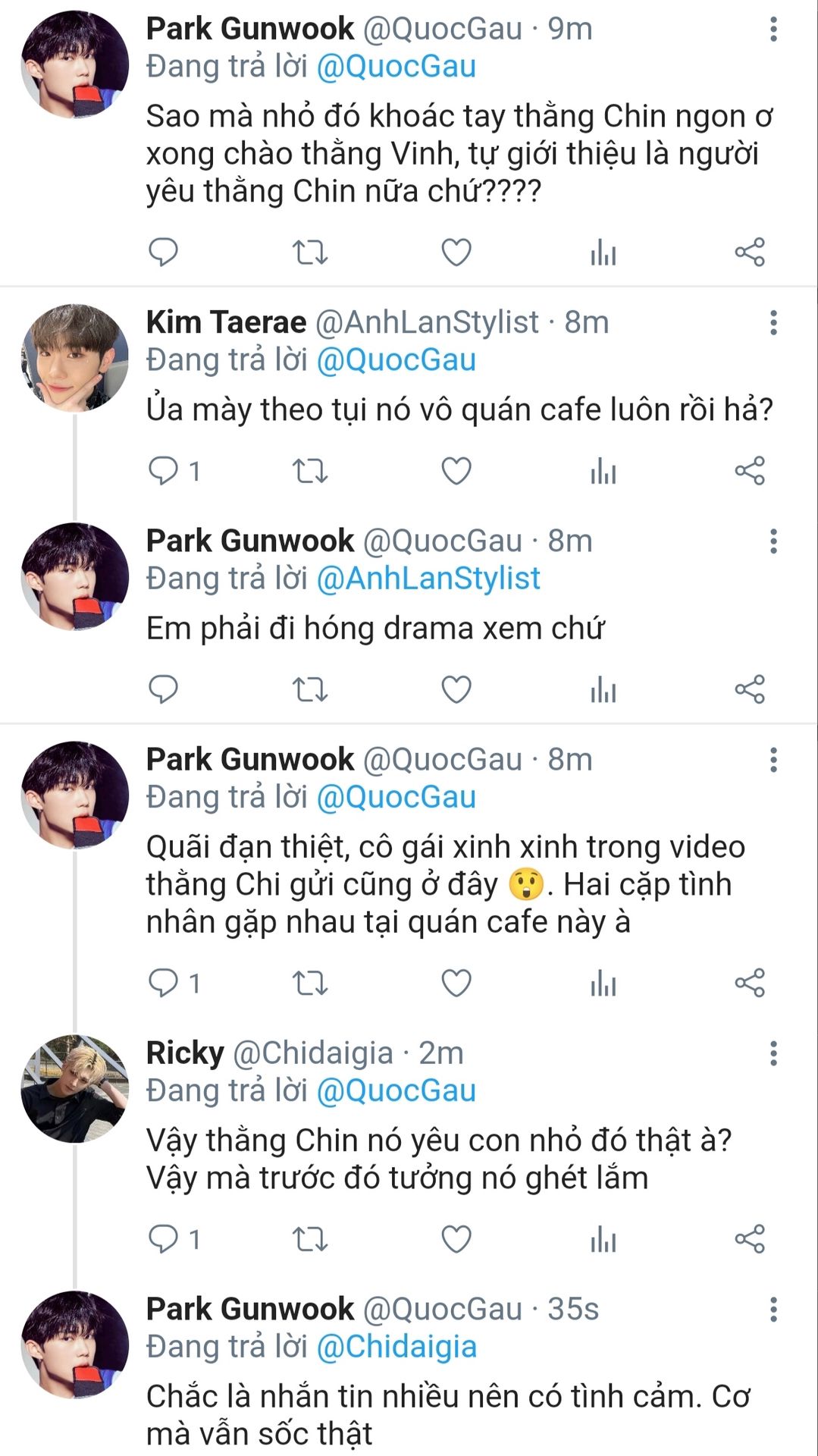View analytics for Kim Taerae's tweet
The height and width of the screenshot is (1456, 818).
click(603, 471)
